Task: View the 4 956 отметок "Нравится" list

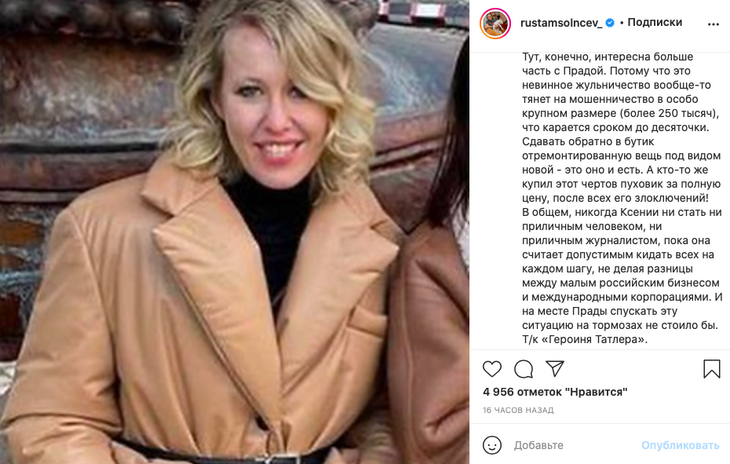Action: 555,392
